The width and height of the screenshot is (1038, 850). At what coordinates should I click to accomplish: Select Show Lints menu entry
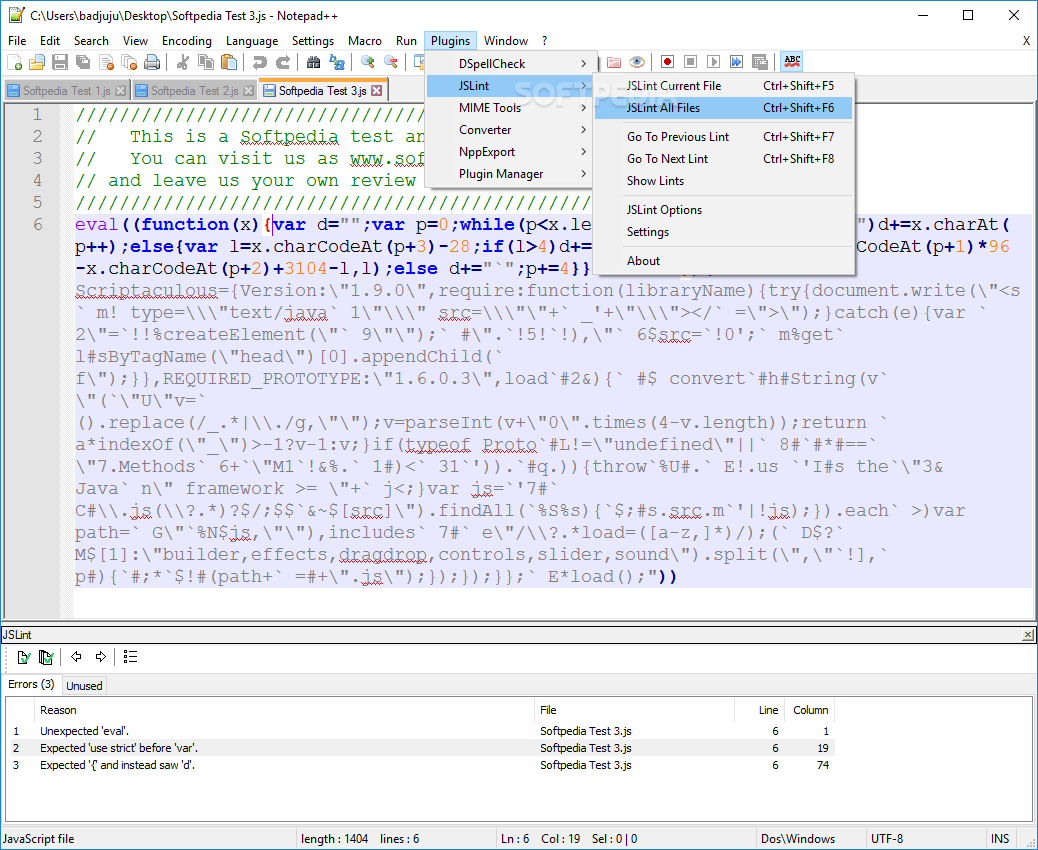(x=724, y=181)
